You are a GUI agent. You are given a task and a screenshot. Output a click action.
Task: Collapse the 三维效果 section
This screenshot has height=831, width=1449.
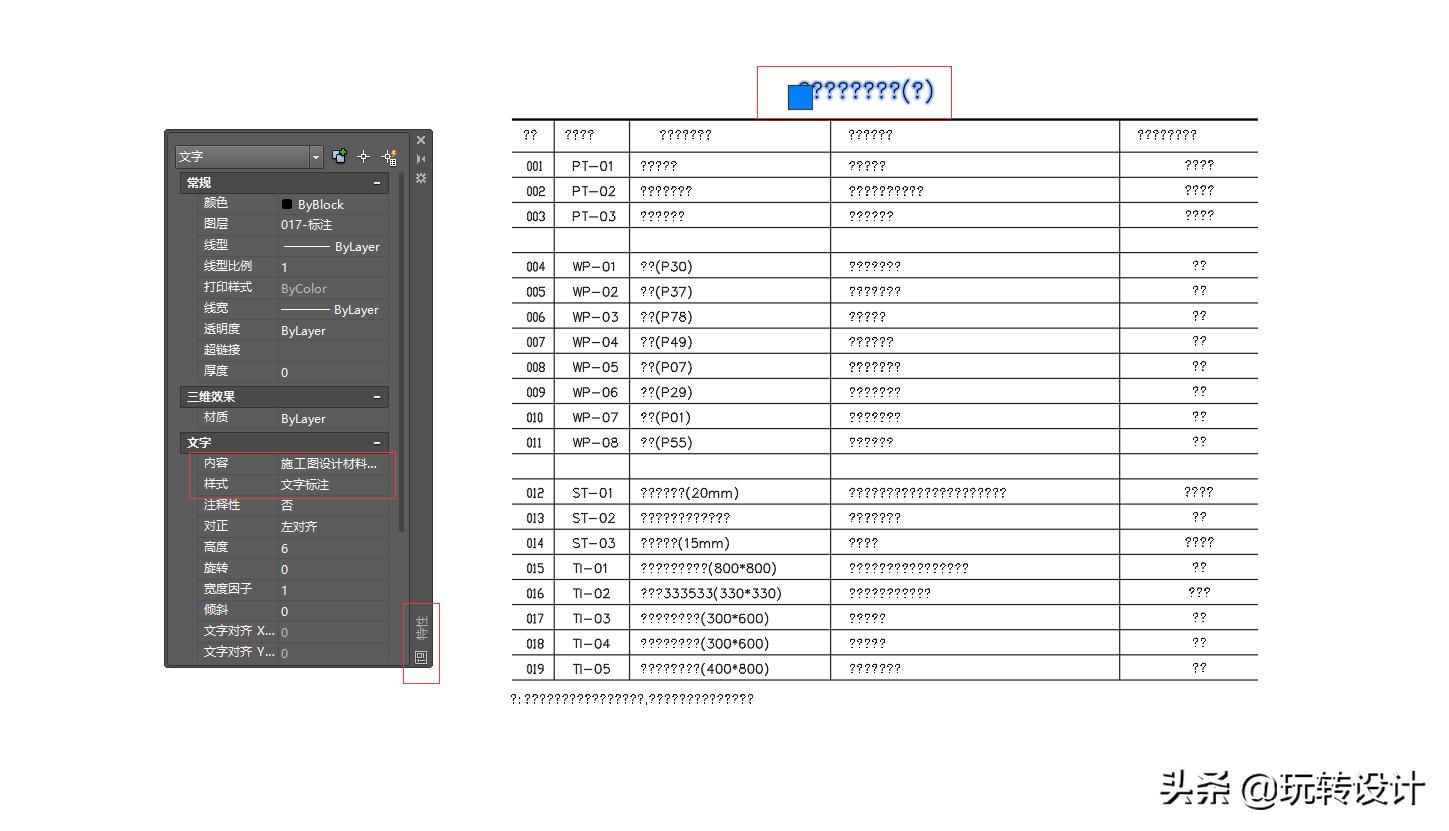tap(378, 396)
